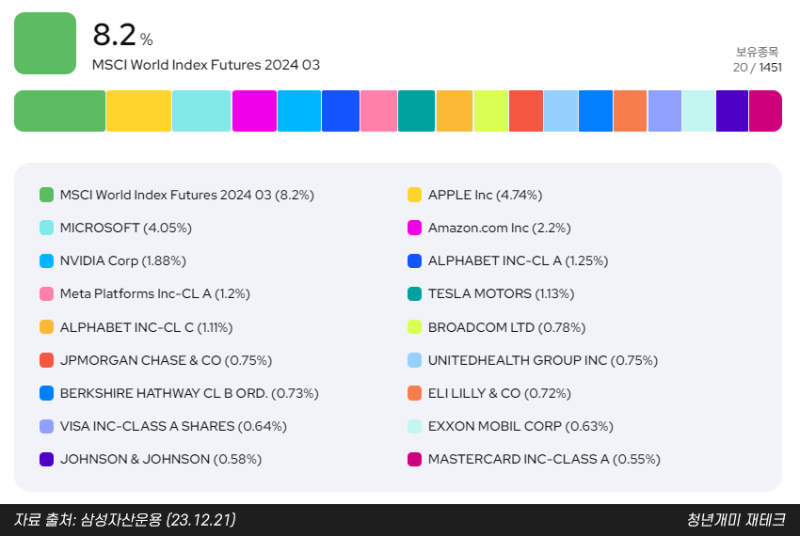Viewport: 800px width, 536px height.
Task: Click the crimson MASTERCARD INC-CLASS A legend swatch
Action: tap(414, 459)
